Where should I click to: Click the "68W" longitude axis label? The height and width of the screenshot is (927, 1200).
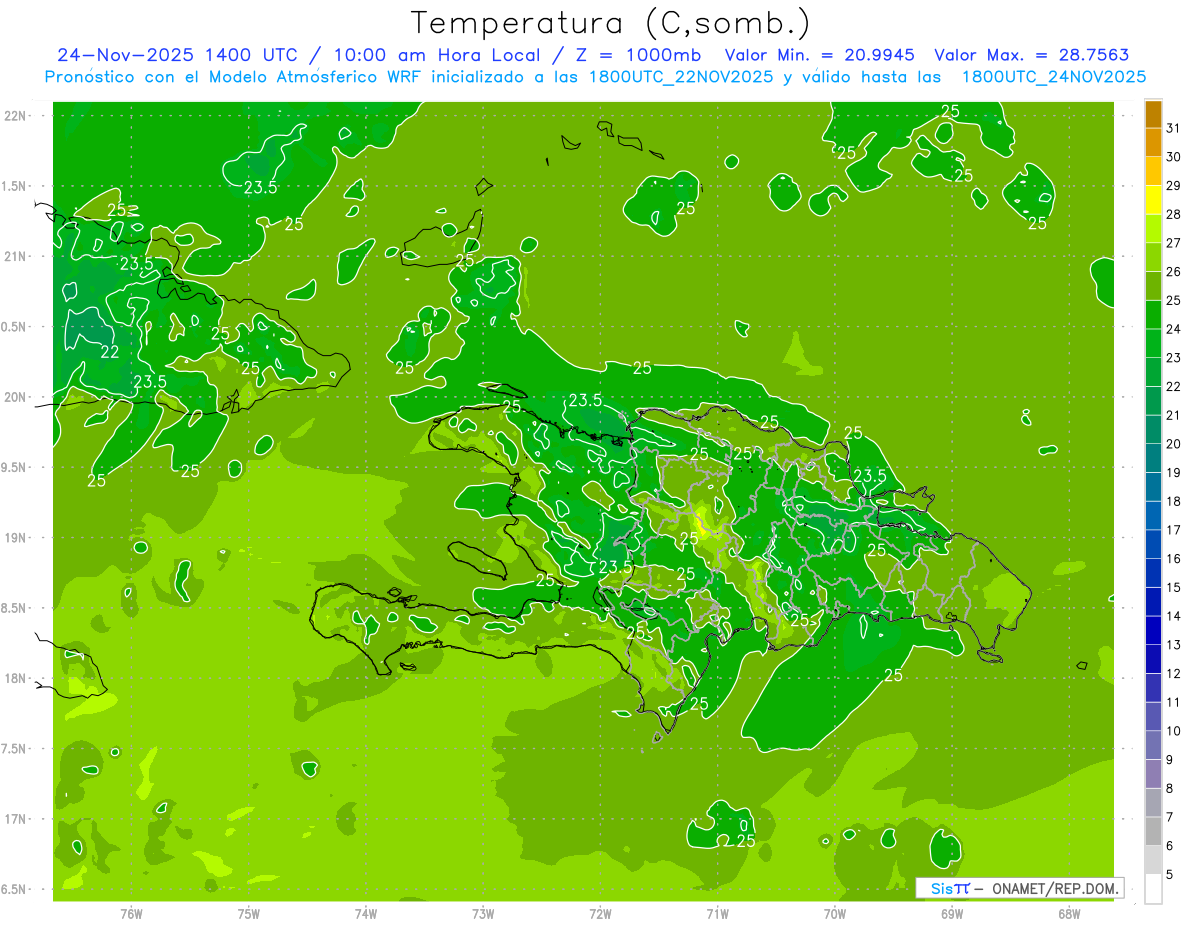pyautogui.click(x=1069, y=914)
